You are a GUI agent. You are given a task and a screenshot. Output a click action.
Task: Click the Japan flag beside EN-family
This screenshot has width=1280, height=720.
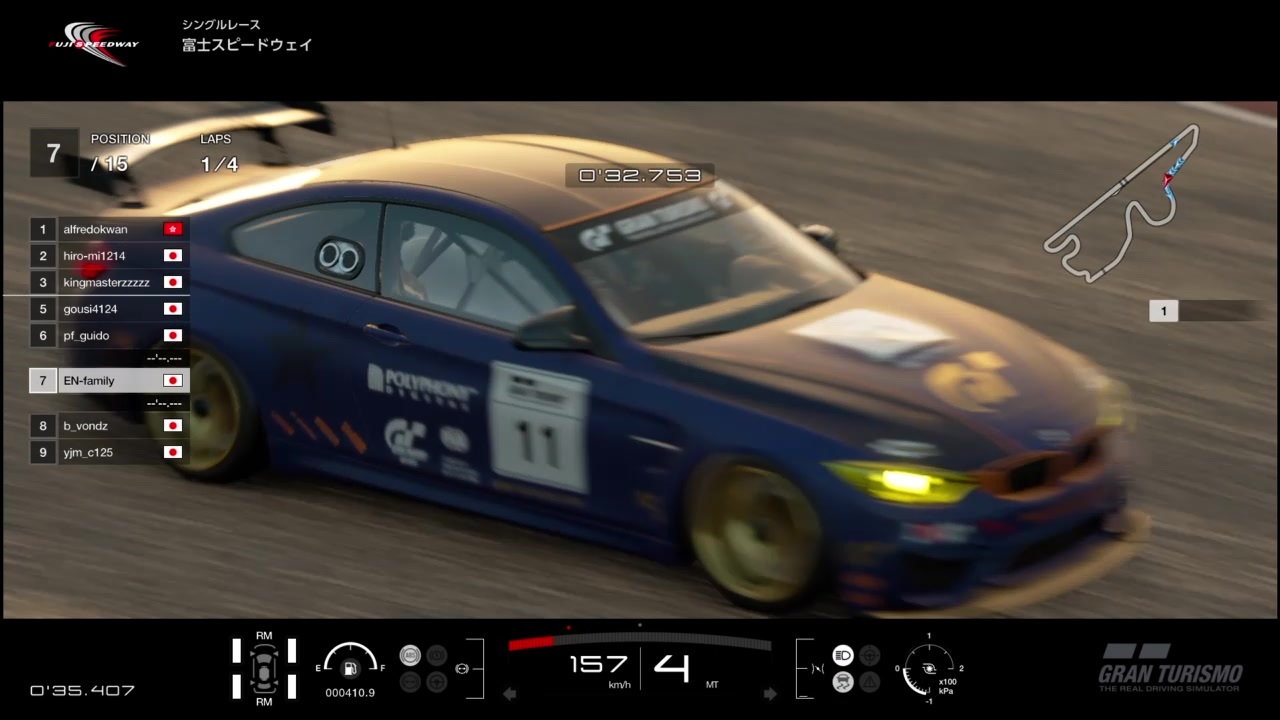[x=173, y=381]
